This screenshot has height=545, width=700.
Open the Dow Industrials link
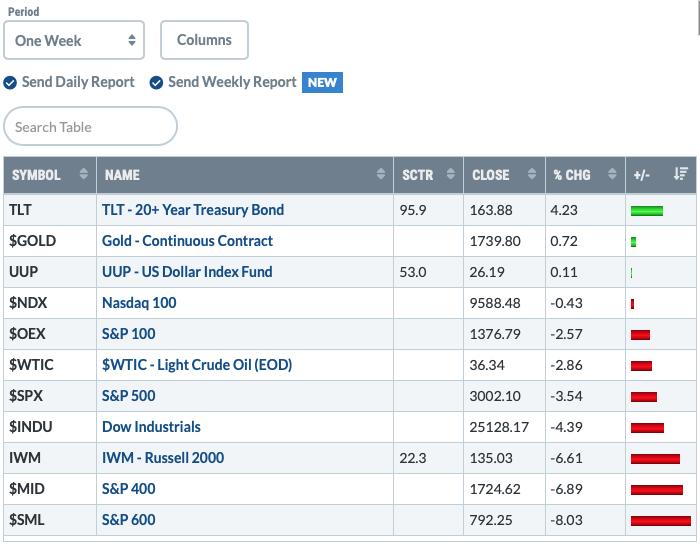(151, 427)
